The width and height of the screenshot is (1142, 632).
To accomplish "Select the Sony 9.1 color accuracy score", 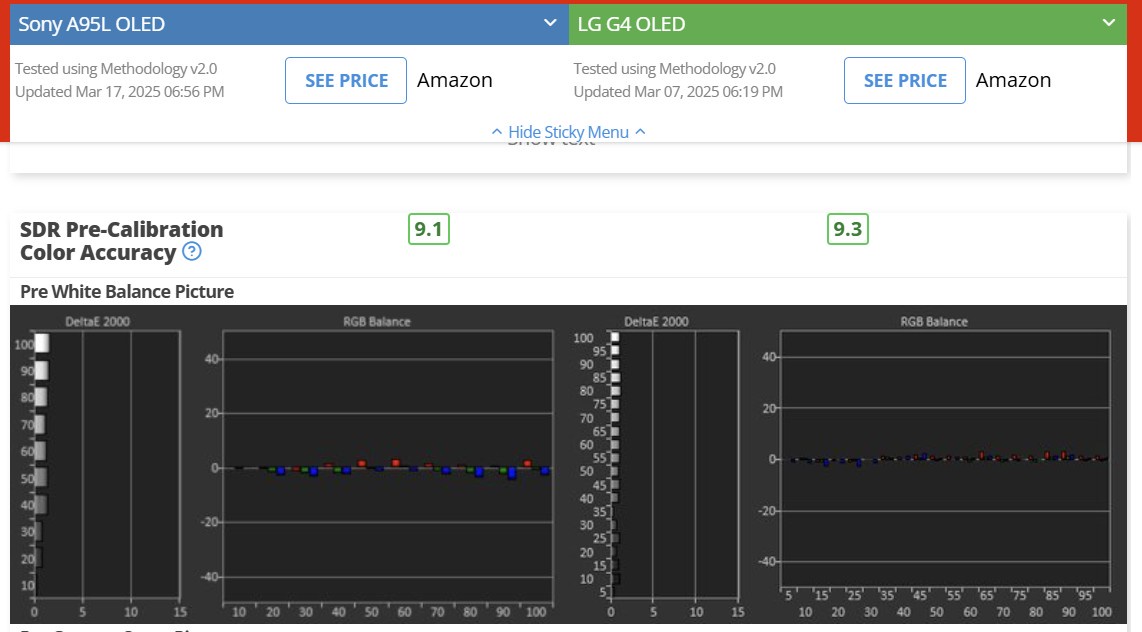I will [428, 229].
